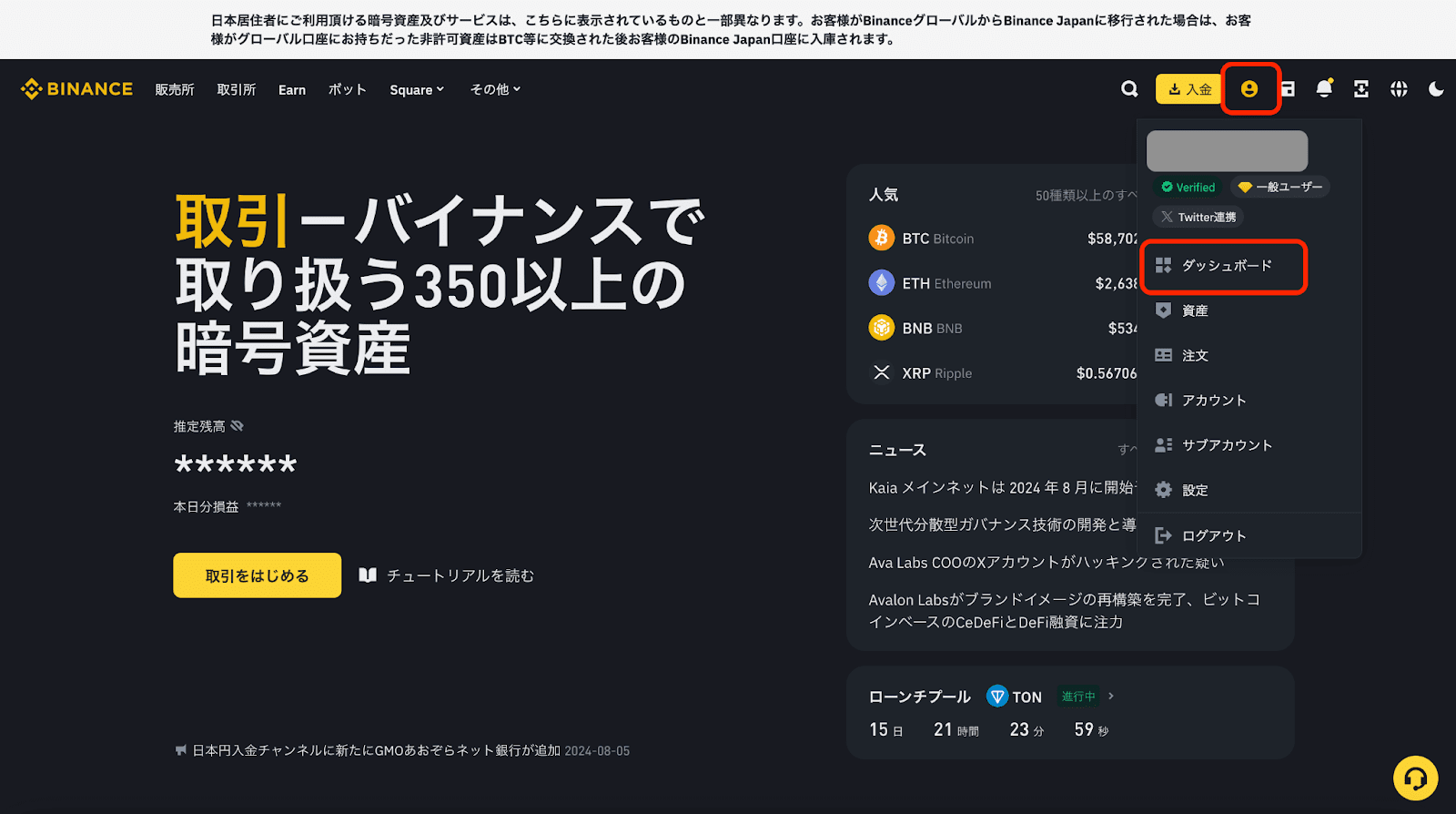Click the Twitter連携 badge
Screen dimensions: 1456x814
pyautogui.click(x=1198, y=217)
